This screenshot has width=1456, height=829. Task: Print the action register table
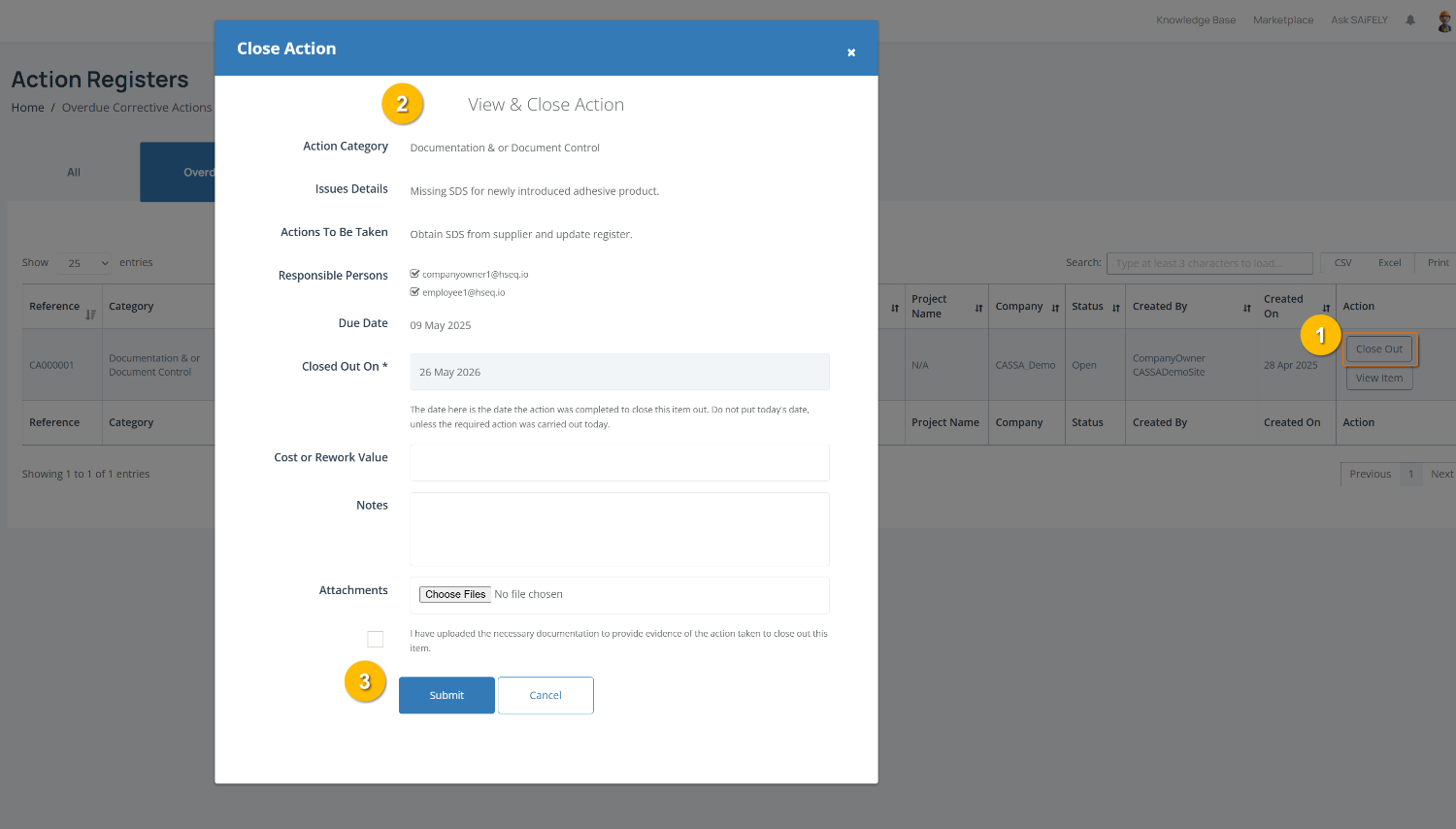(1438, 263)
